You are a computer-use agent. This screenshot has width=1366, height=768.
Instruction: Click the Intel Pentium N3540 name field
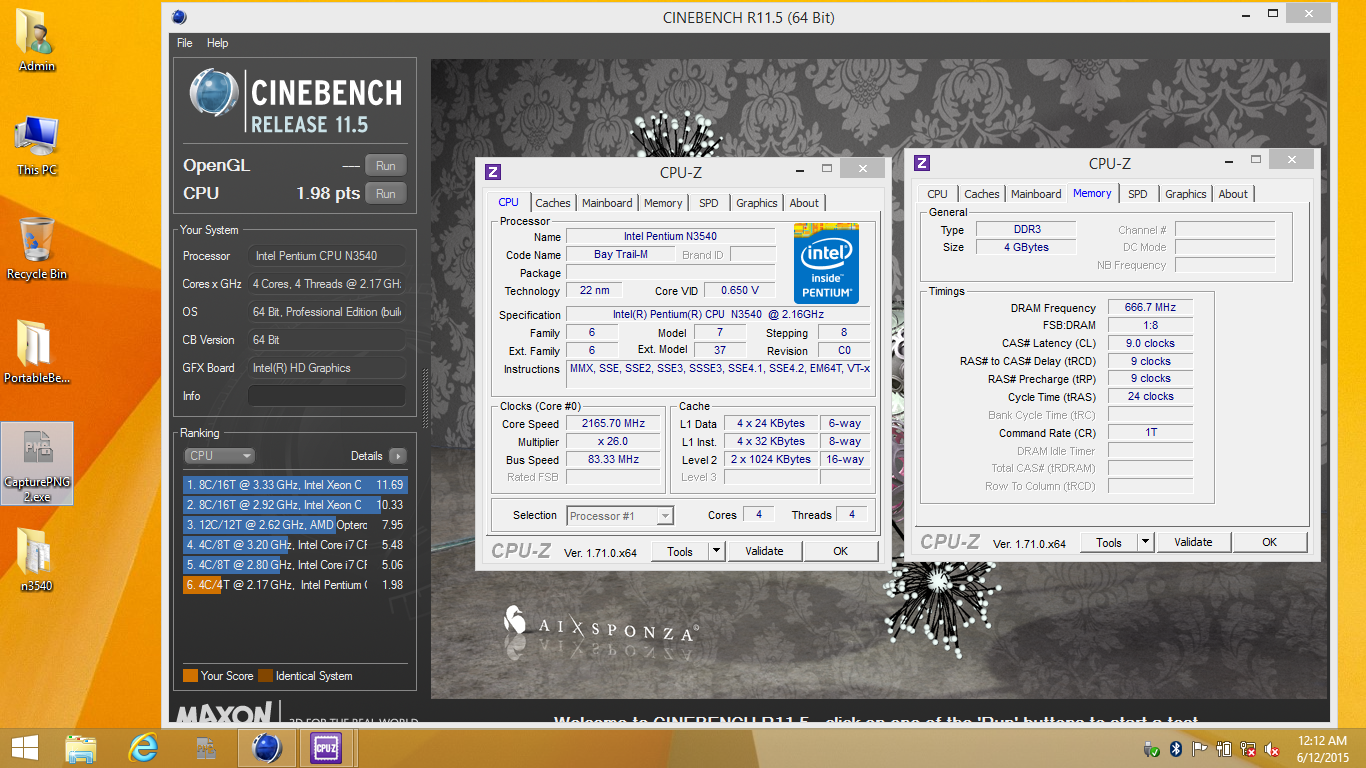tap(670, 237)
